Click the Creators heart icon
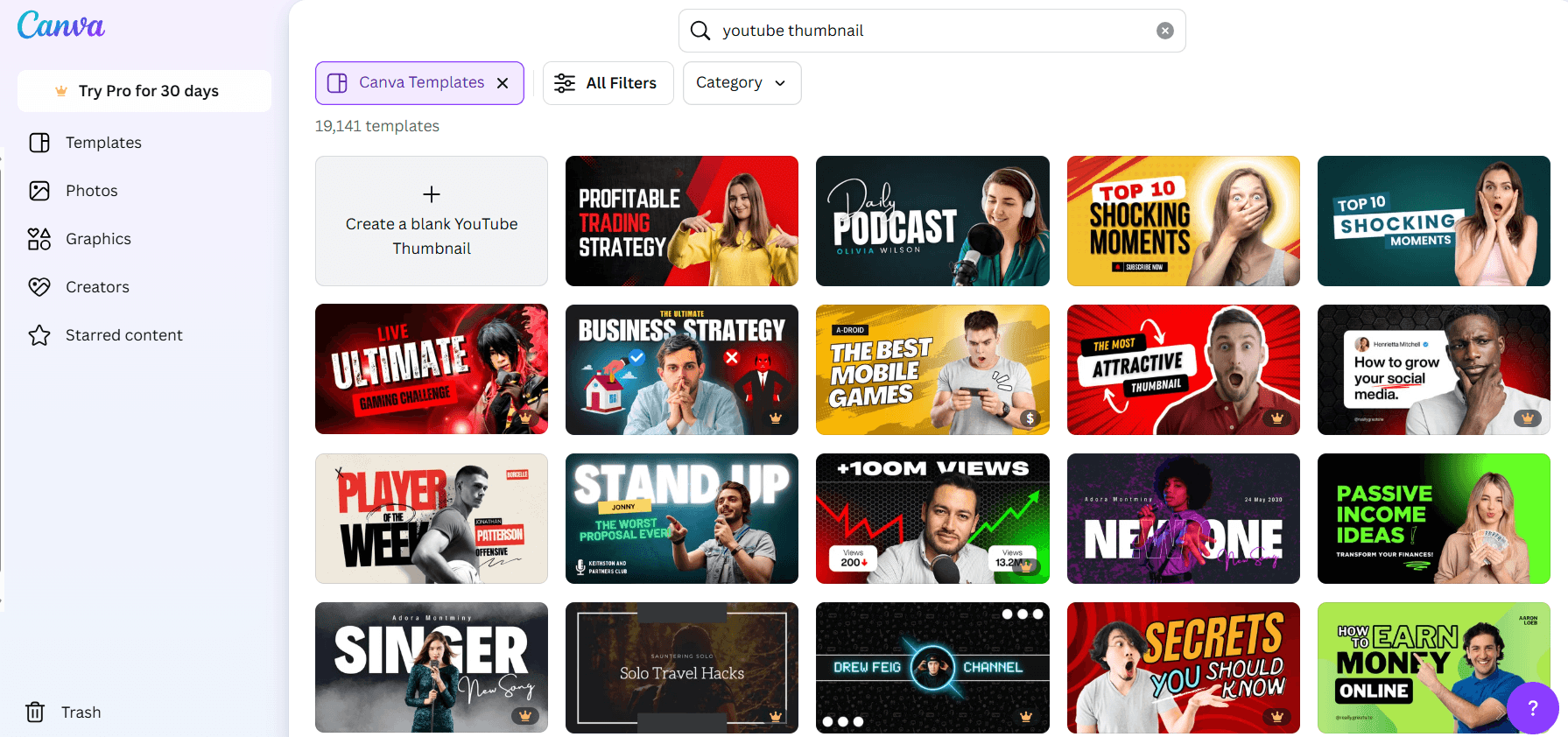The width and height of the screenshot is (1568, 737). 39,287
